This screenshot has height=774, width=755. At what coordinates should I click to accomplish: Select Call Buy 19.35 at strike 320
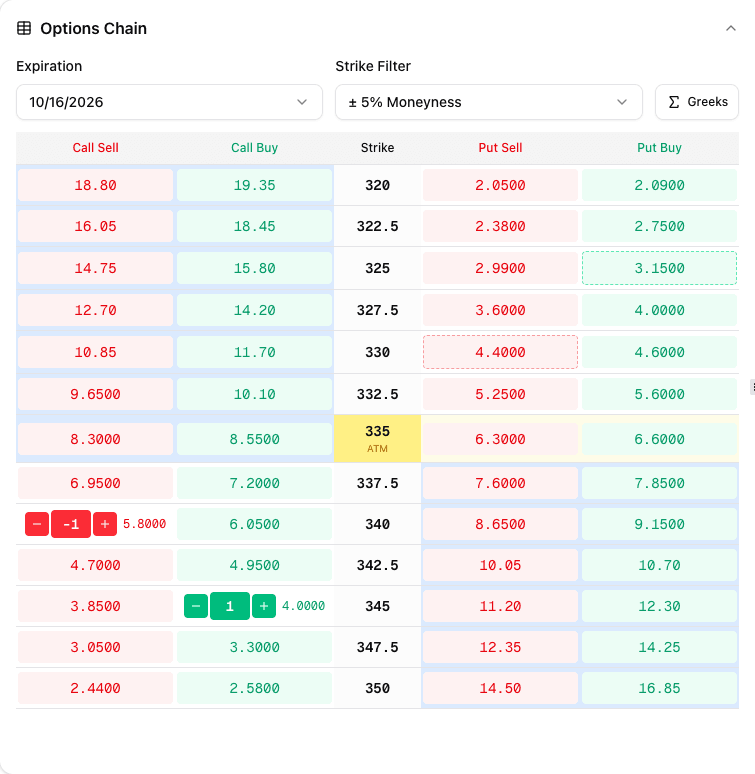click(255, 185)
